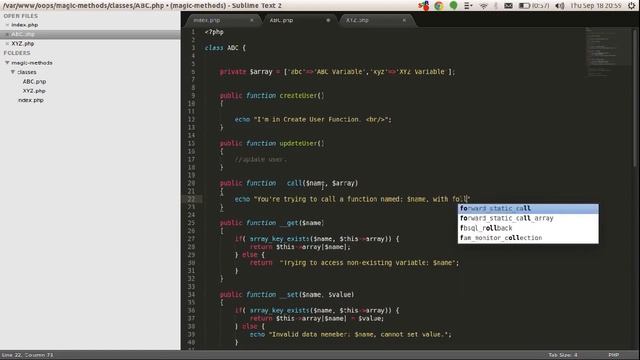Click the "I'm in Create User Function" string

point(320,120)
